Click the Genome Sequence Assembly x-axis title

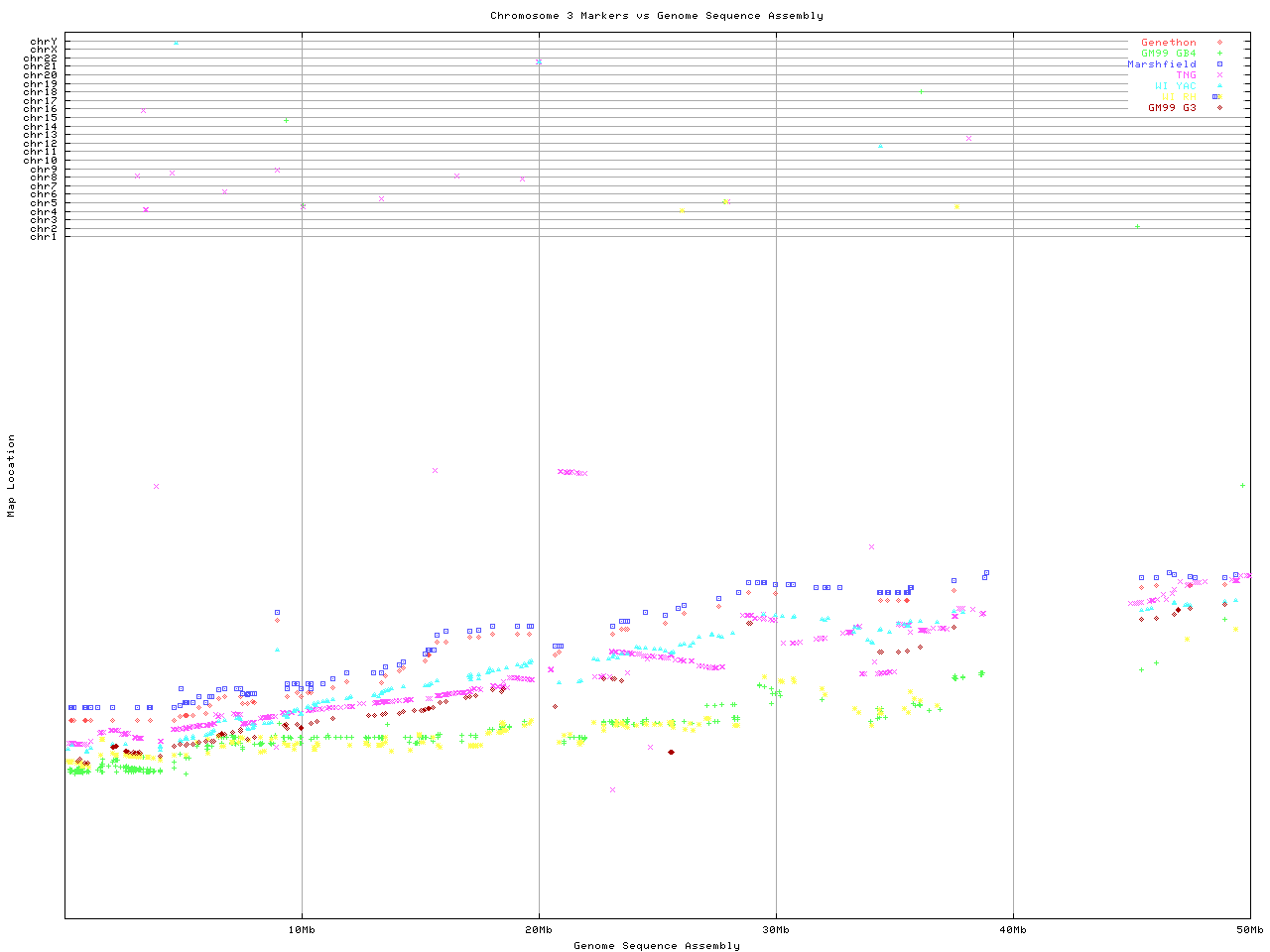point(656,946)
